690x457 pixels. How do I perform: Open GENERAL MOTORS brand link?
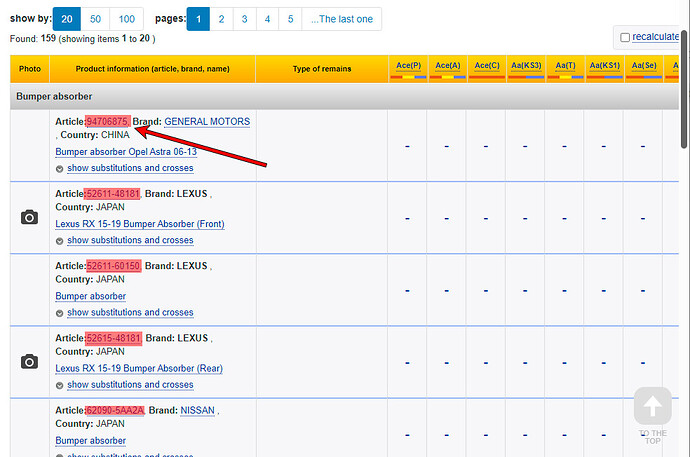click(207, 121)
